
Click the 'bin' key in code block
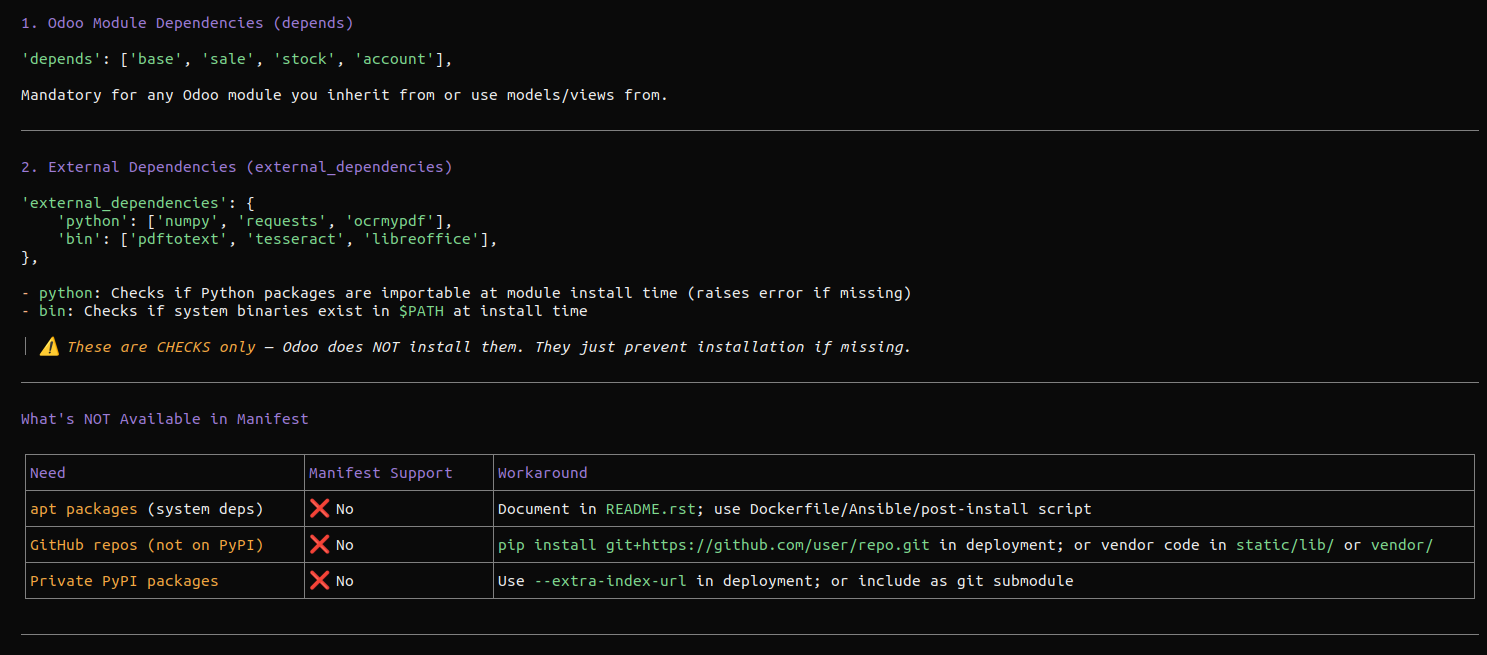point(79,239)
